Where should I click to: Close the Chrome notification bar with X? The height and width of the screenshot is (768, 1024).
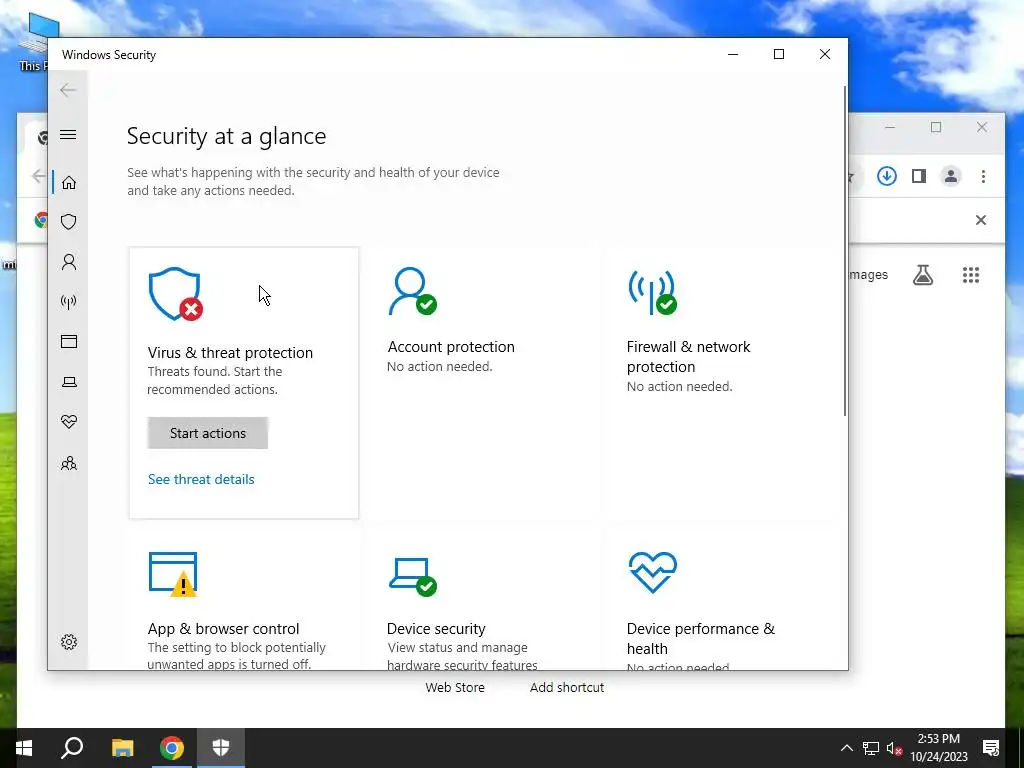pos(980,220)
